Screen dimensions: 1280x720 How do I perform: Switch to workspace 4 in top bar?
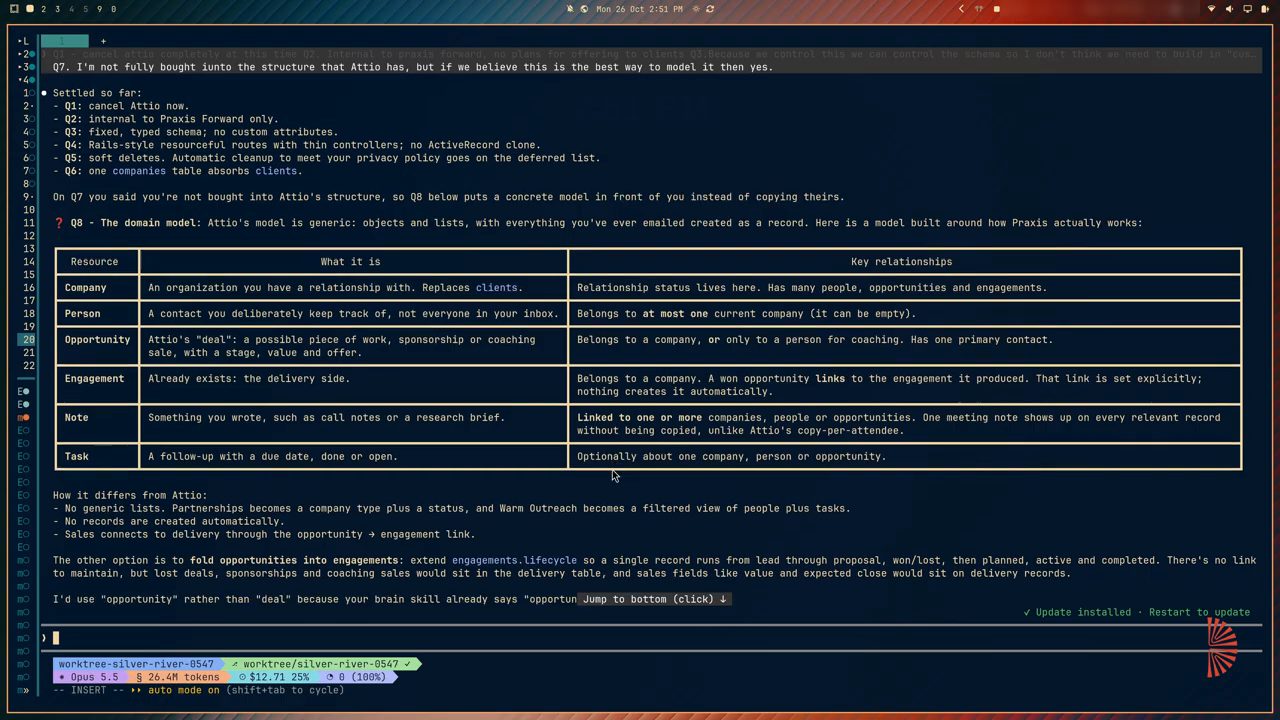coord(71,9)
